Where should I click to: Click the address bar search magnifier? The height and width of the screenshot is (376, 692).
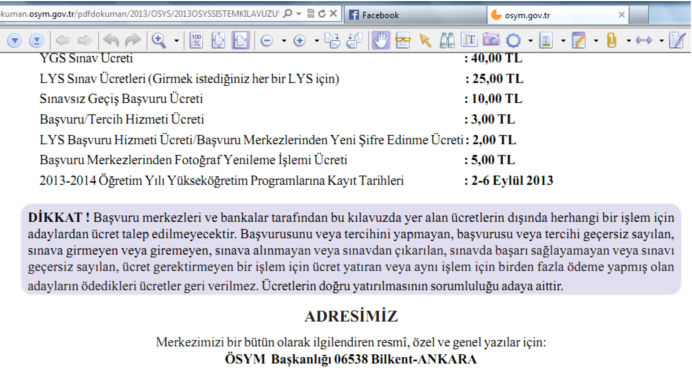288,14
